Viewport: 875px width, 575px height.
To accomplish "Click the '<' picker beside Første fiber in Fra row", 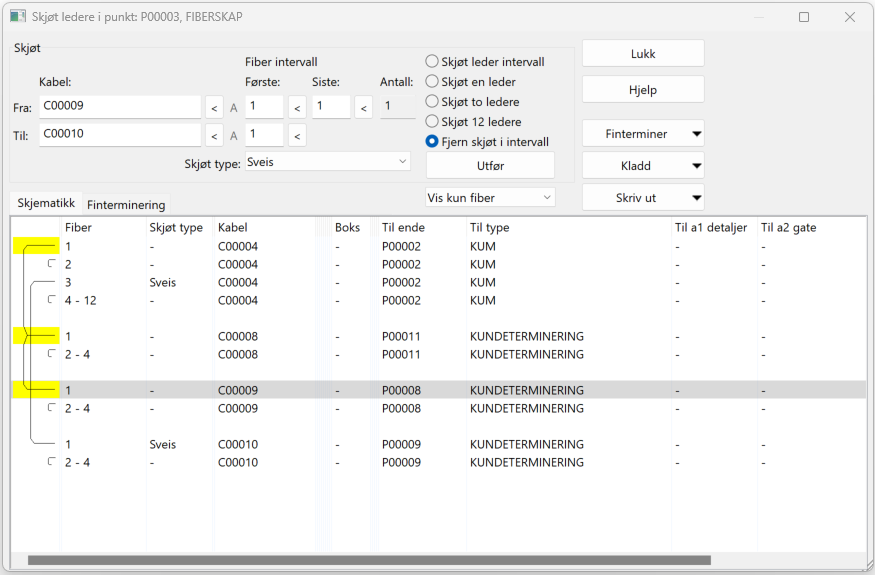I will pyautogui.click(x=297, y=108).
